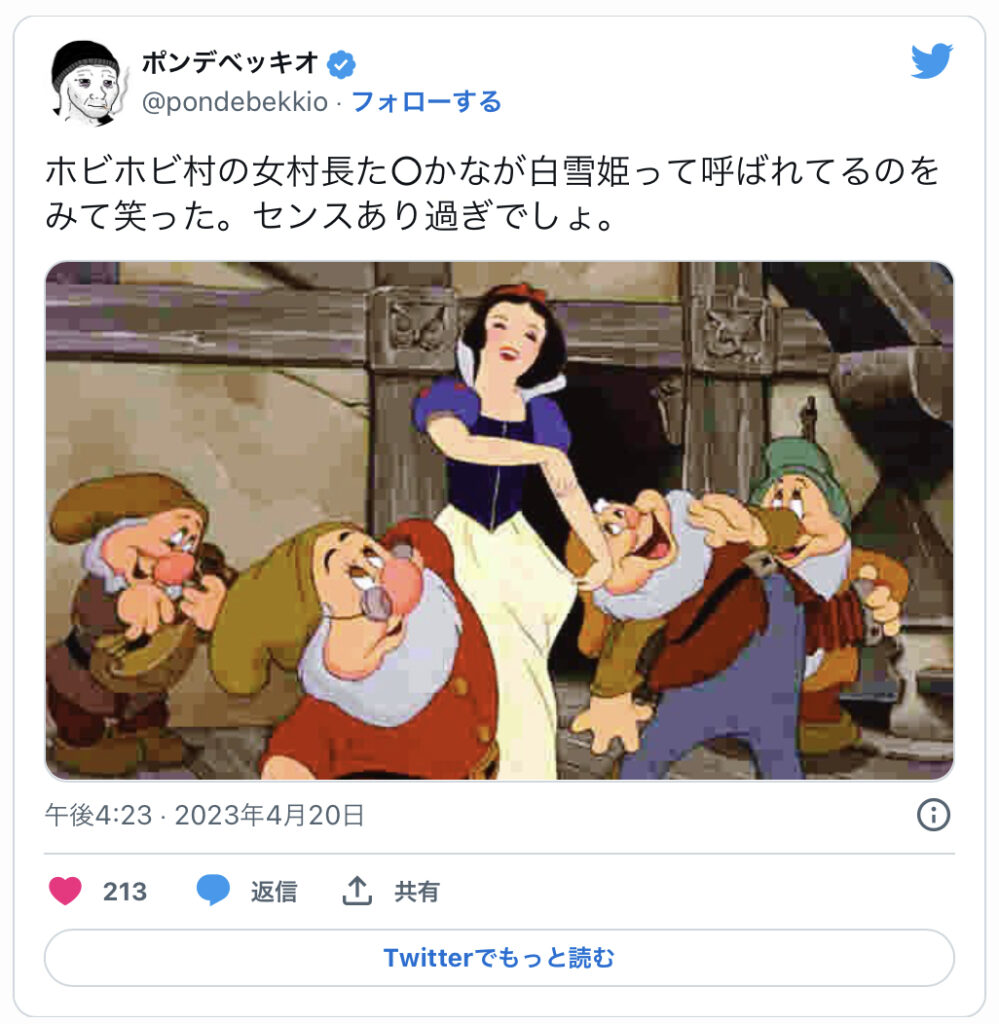Click the share upload arrow icon
Image resolution: width=999 pixels, height=1024 pixels.
coord(357,890)
